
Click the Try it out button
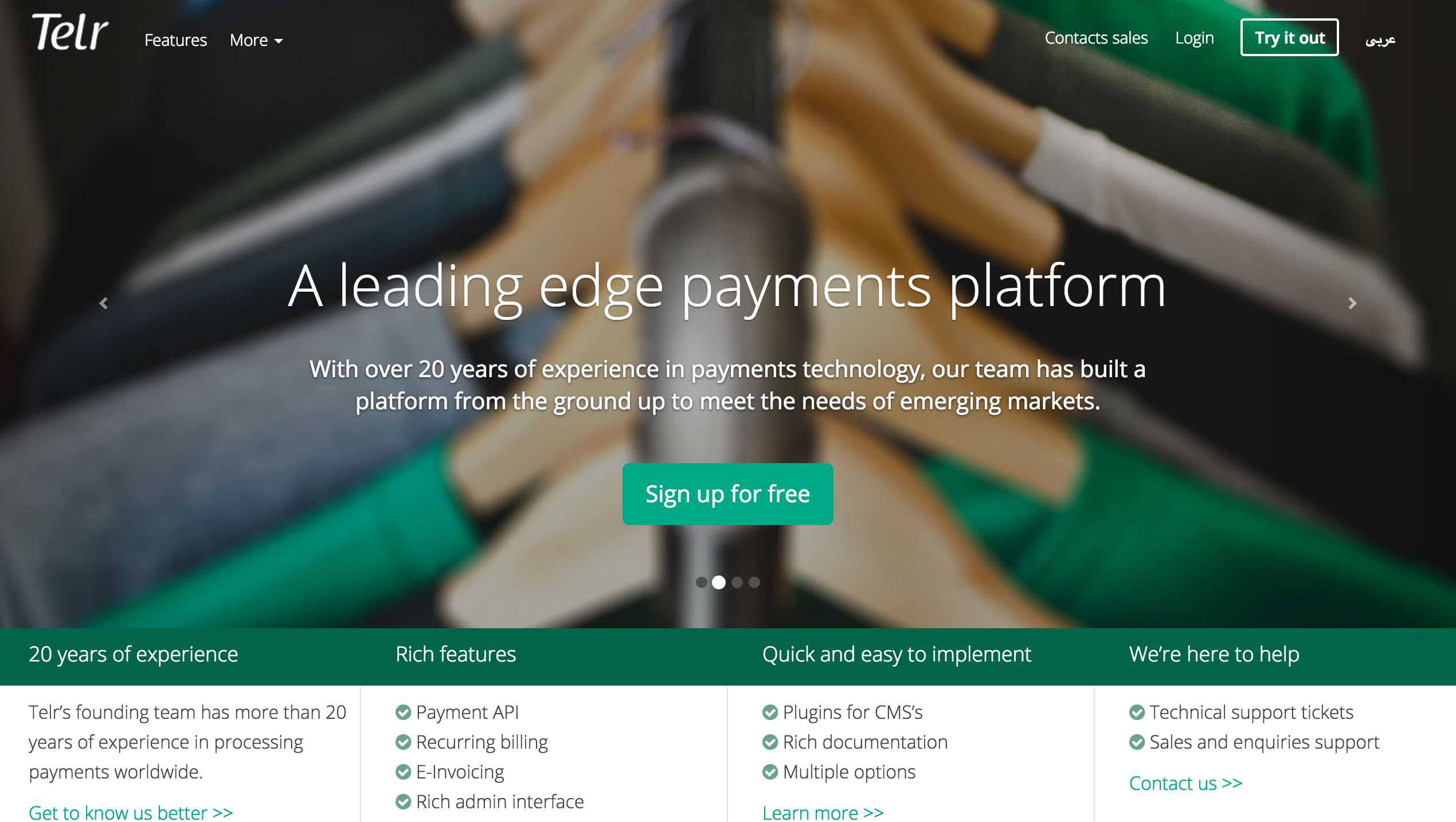1290,37
